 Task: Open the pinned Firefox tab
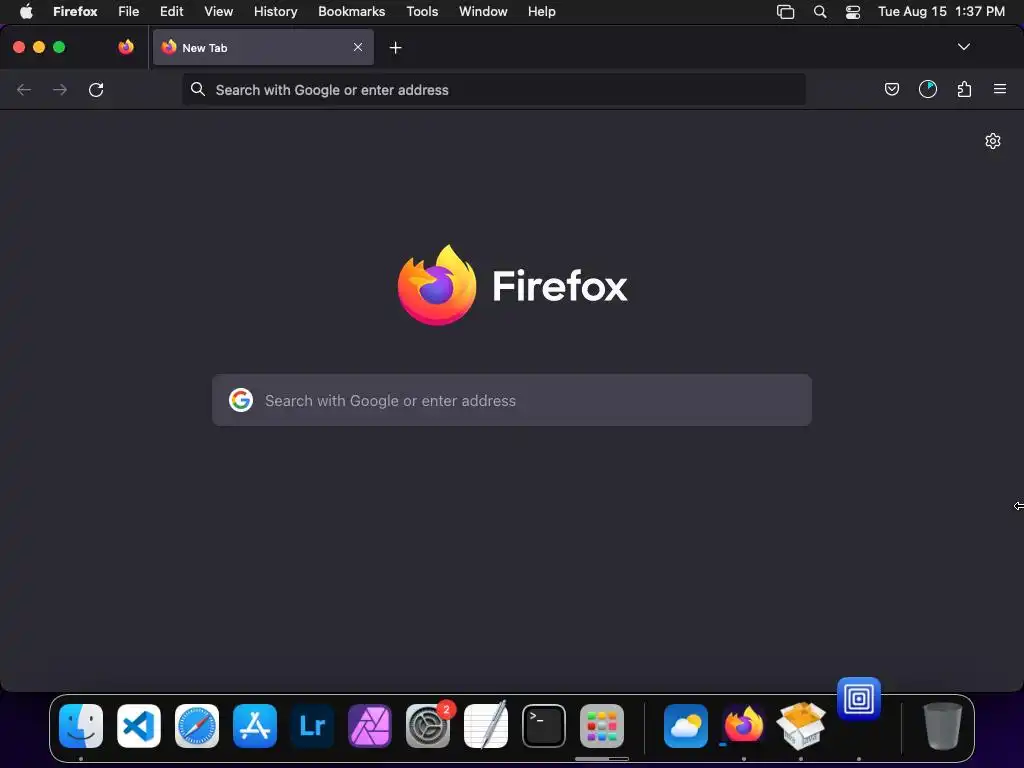126,47
